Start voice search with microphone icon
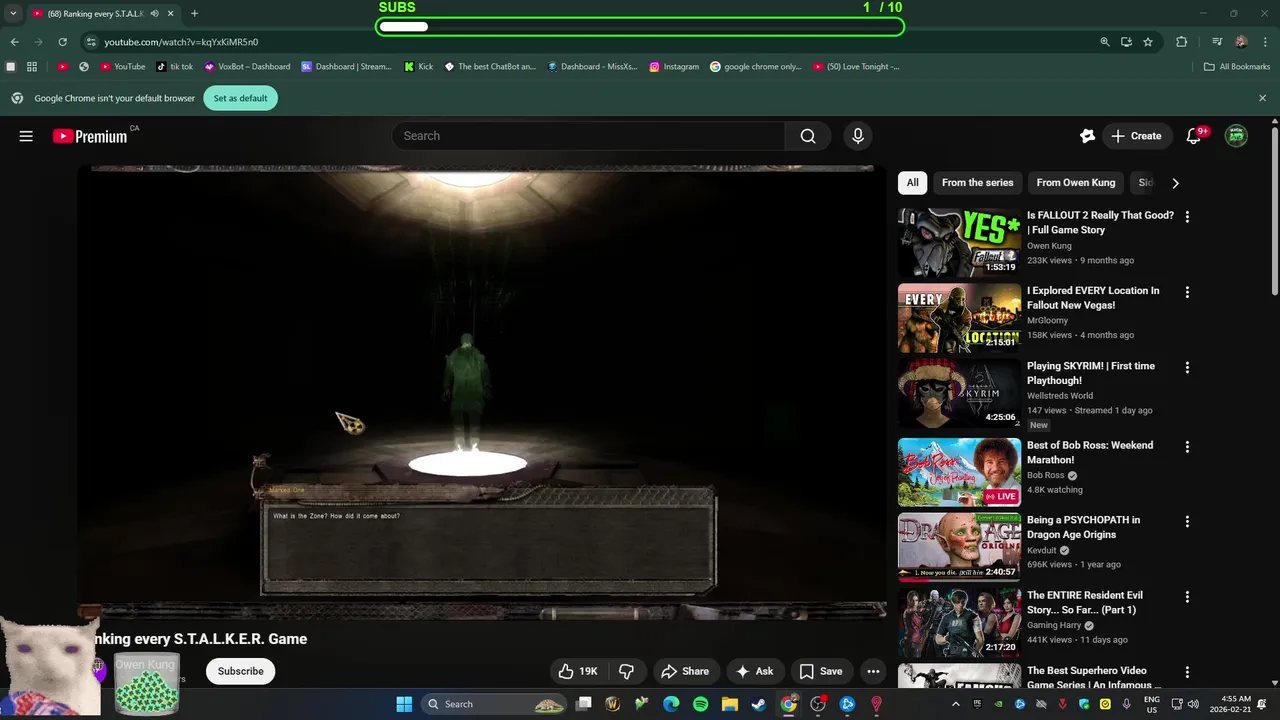The height and width of the screenshot is (720, 1280). coord(857,136)
